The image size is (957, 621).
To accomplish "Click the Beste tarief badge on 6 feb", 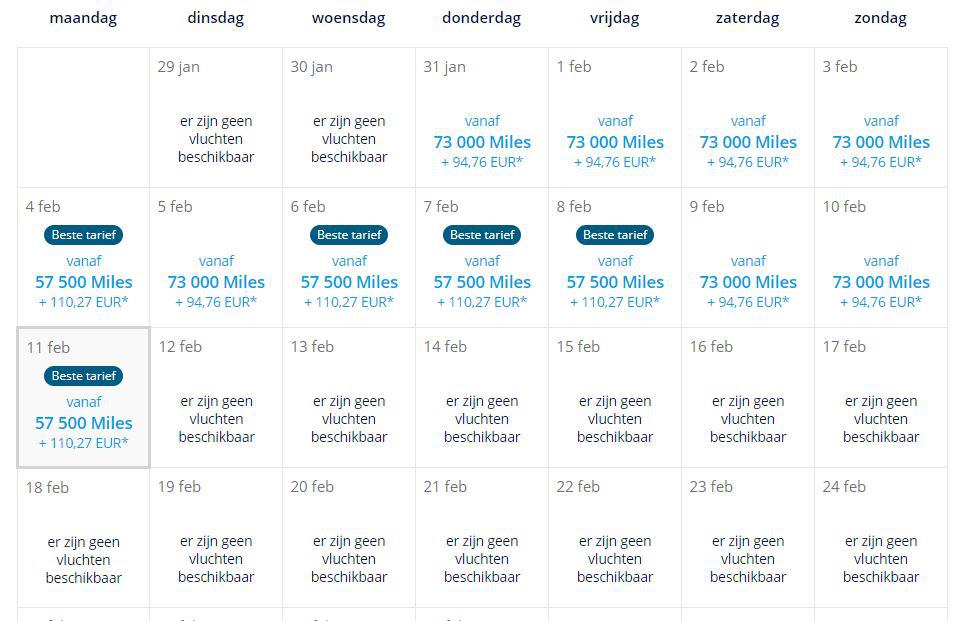I will 349,235.
